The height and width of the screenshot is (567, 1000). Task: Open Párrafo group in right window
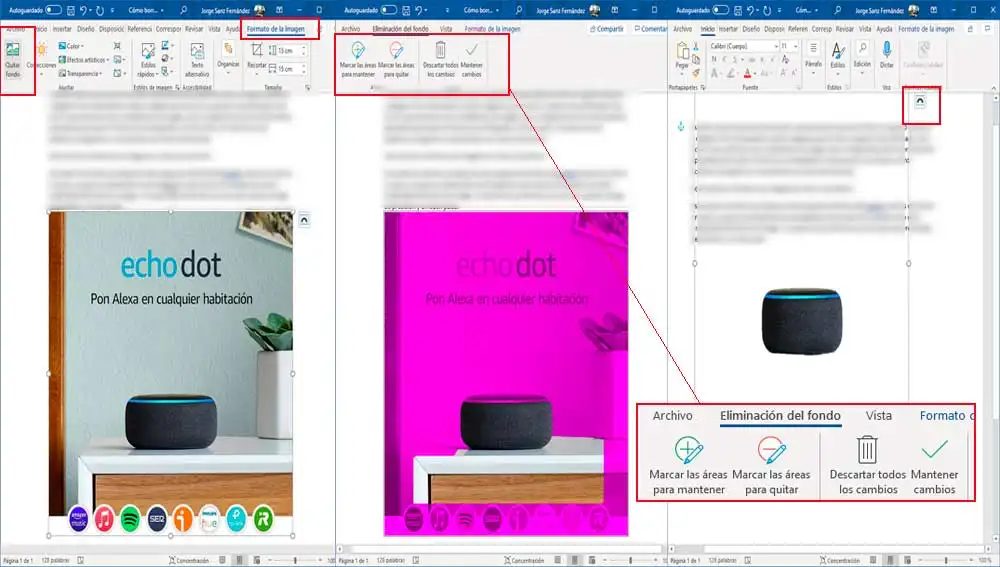click(813, 55)
